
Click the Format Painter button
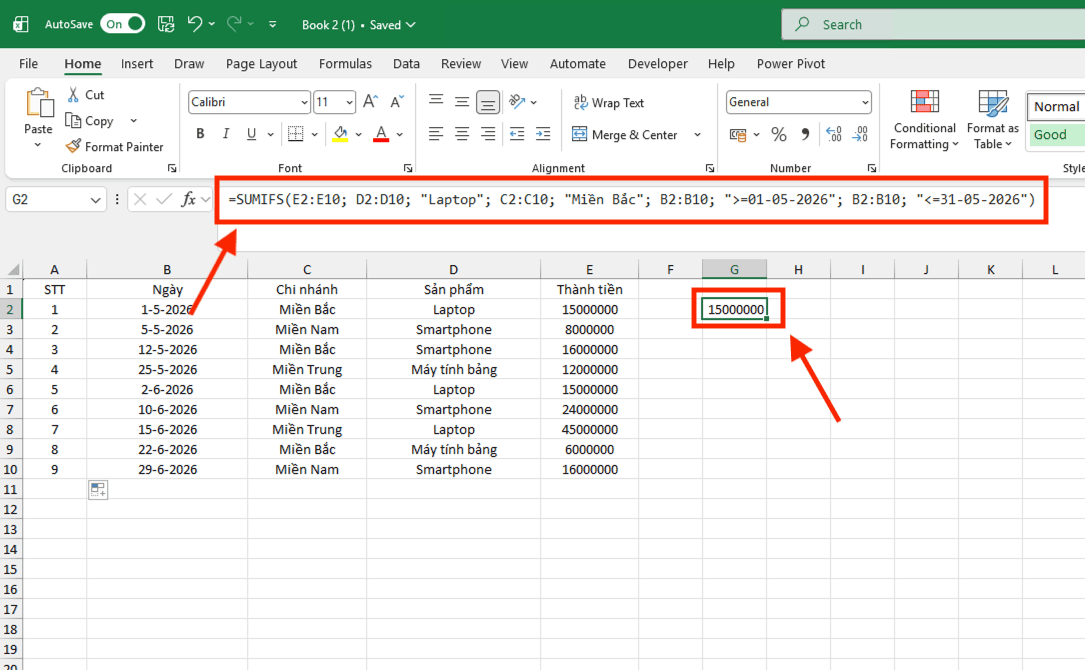pos(115,147)
